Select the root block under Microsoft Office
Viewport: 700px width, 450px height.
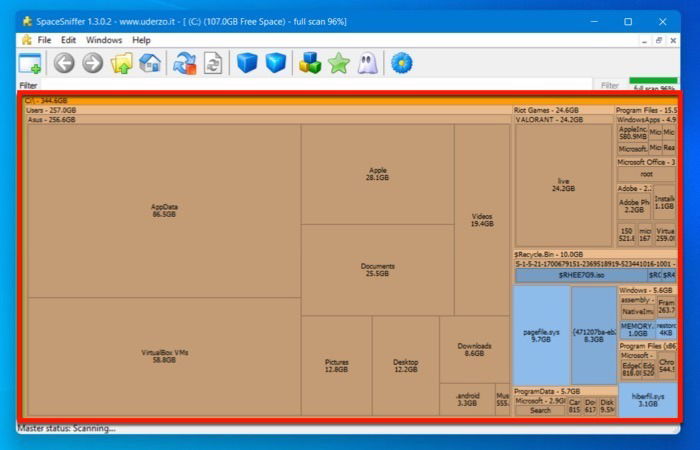tap(646, 174)
